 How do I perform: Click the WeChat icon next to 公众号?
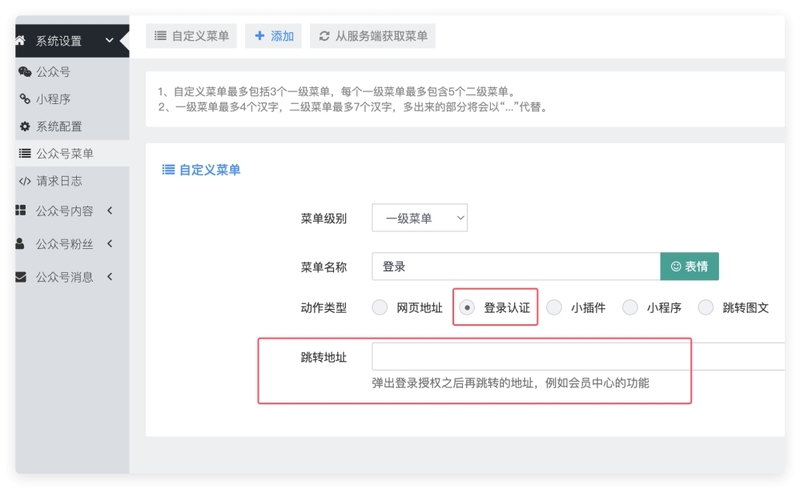25,72
